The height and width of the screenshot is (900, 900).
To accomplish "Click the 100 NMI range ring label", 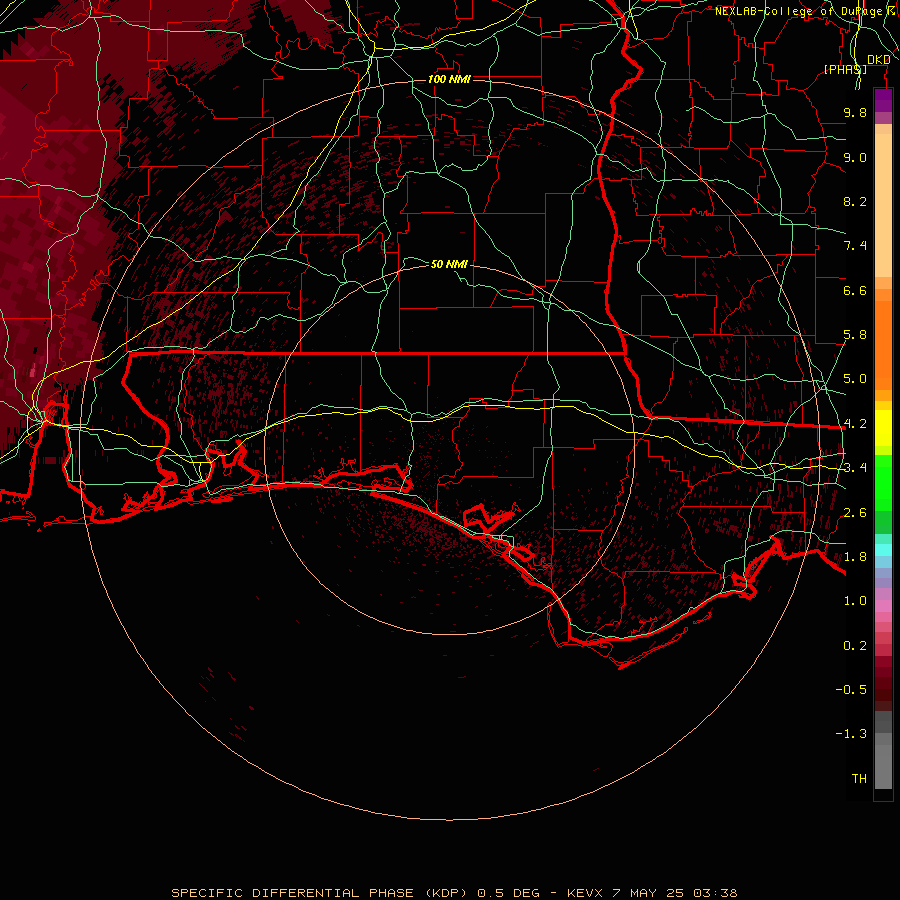I will 449,79.
